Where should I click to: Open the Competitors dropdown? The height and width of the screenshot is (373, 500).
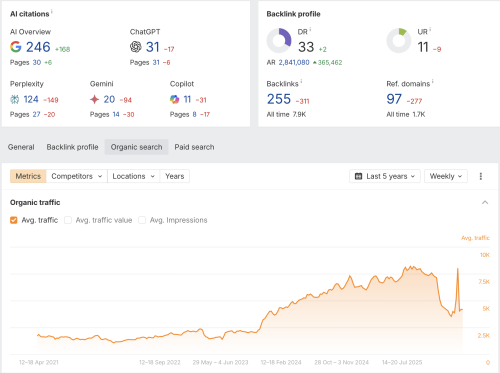click(x=77, y=176)
